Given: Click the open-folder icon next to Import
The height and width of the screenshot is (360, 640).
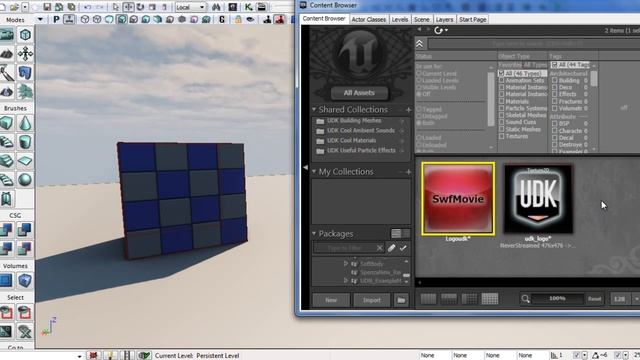Looking at the screenshot, I should tap(401, 300).
